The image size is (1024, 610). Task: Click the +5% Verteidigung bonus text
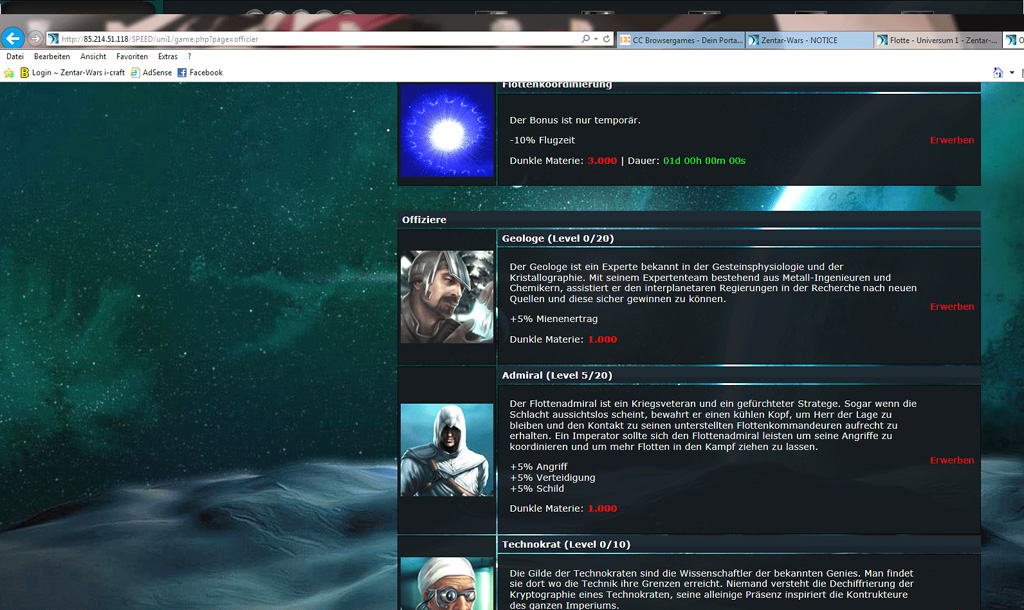click(x=552, y=478)
